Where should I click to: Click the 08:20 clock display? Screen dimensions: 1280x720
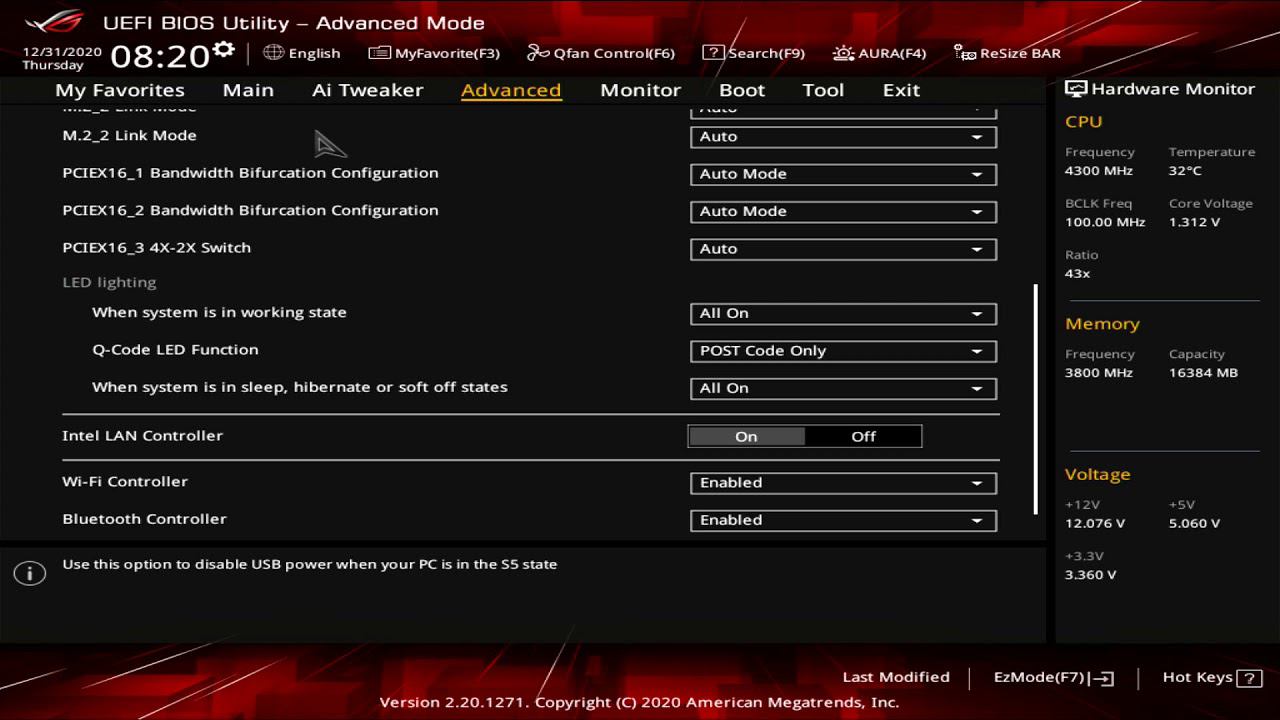click(159, 56)
